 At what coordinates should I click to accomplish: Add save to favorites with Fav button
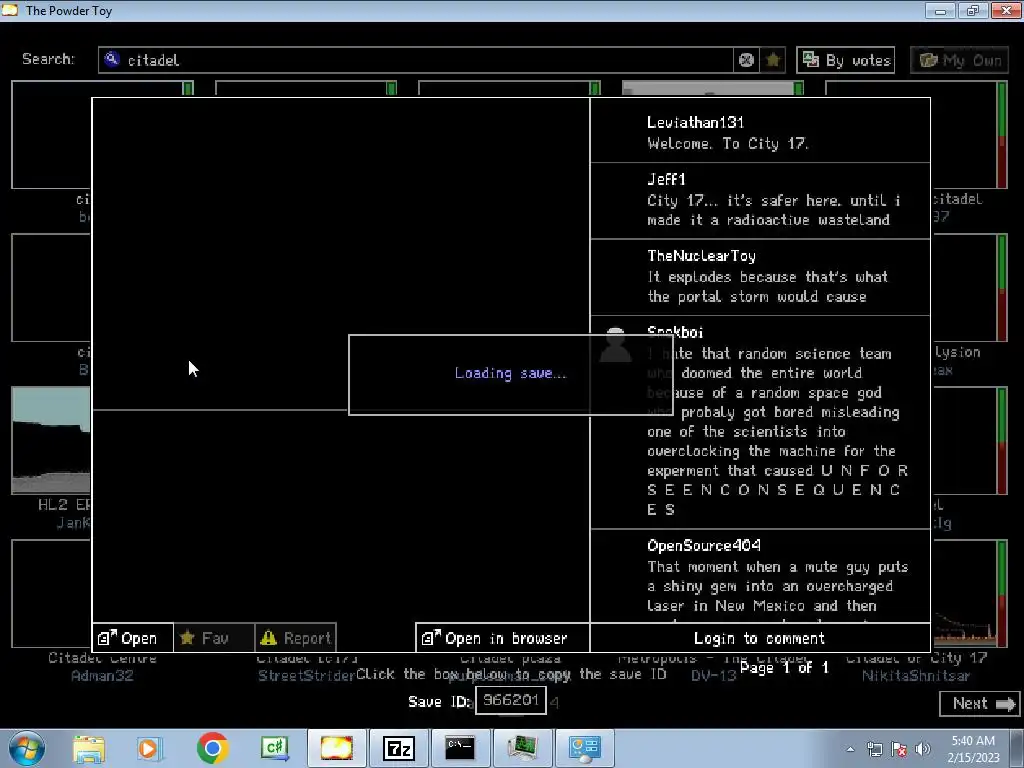tap(214, 637)
